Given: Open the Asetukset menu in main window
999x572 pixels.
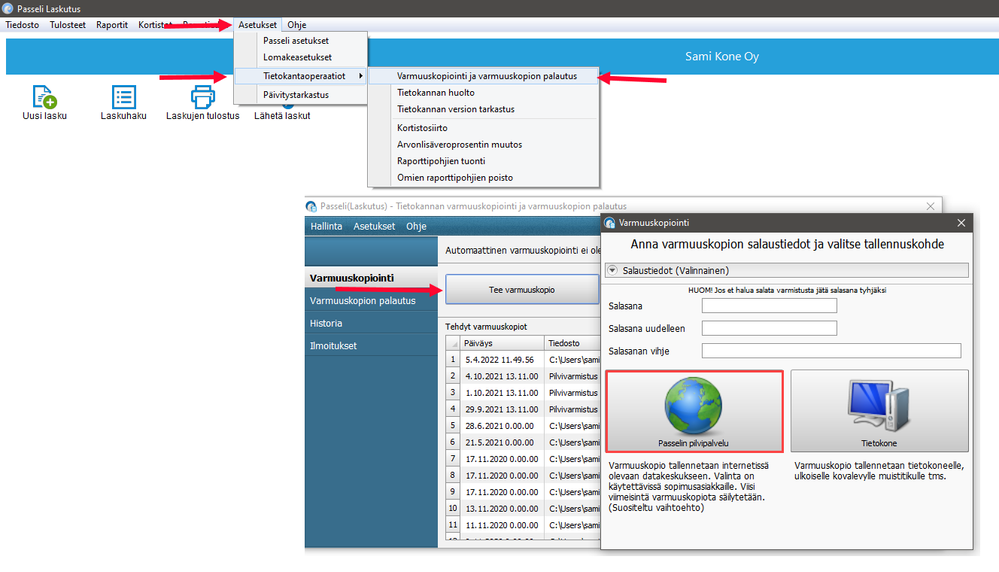Looking at the screenshot, I should (257, 25).
